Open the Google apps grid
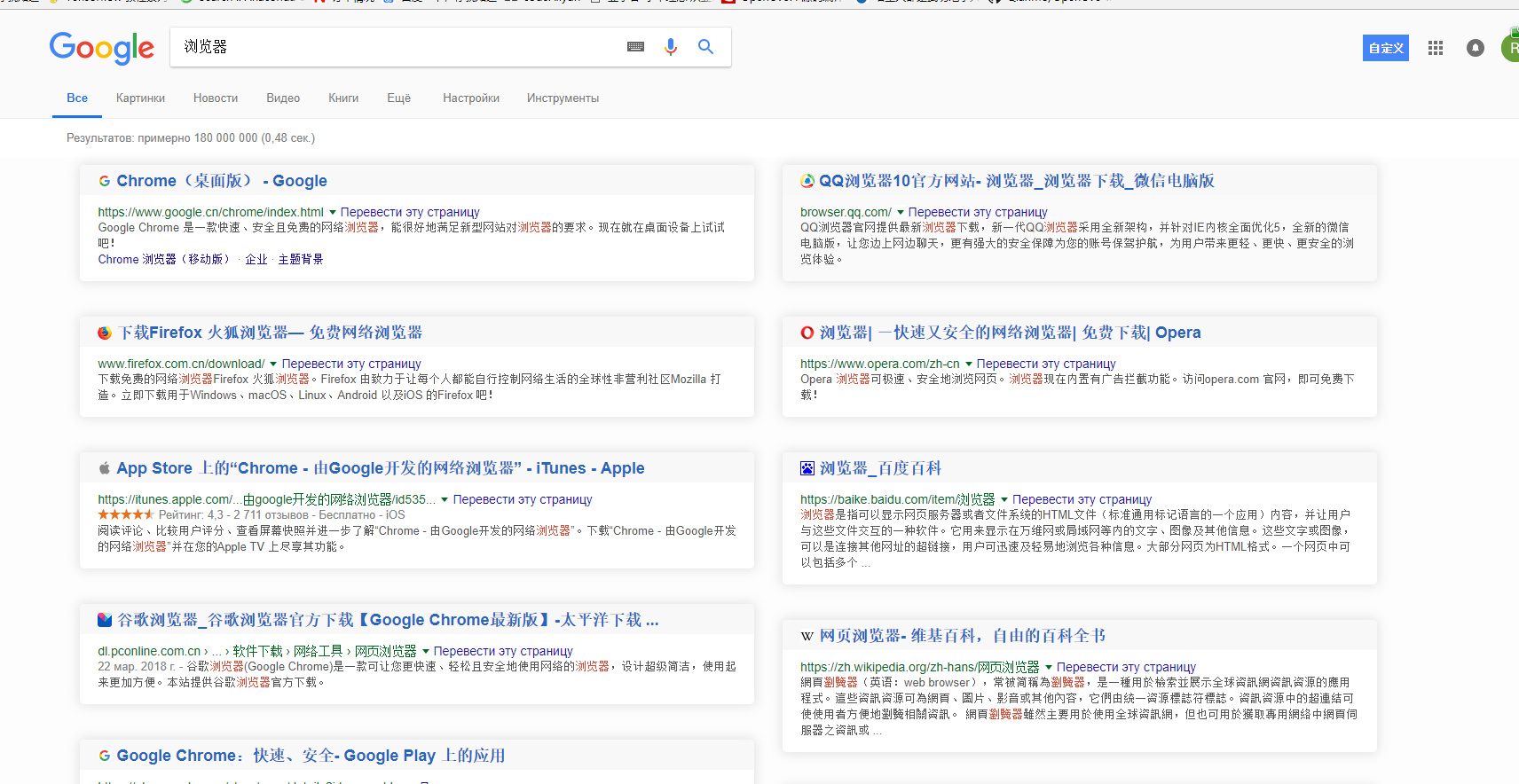Viewport: 1519px width, 784px height. tap(1435, 48)
